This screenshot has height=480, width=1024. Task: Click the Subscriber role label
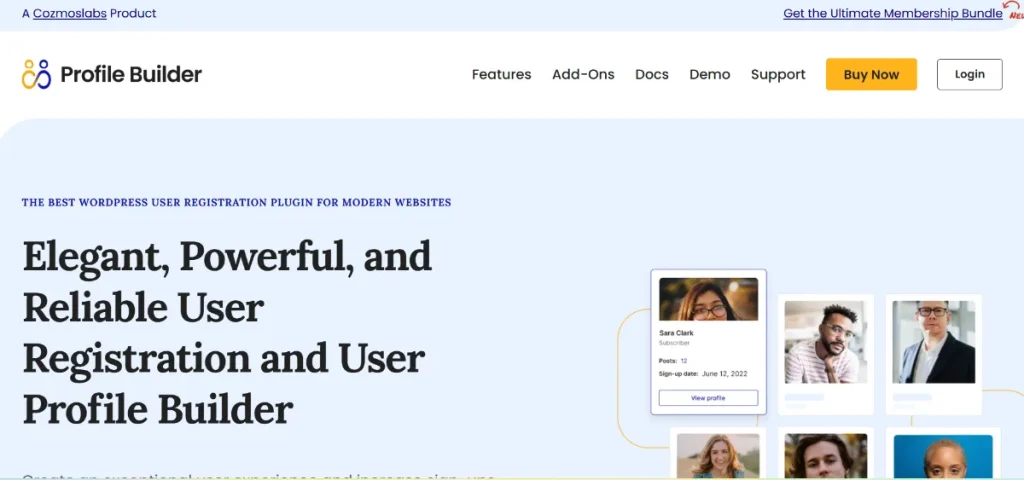point(674,343)
